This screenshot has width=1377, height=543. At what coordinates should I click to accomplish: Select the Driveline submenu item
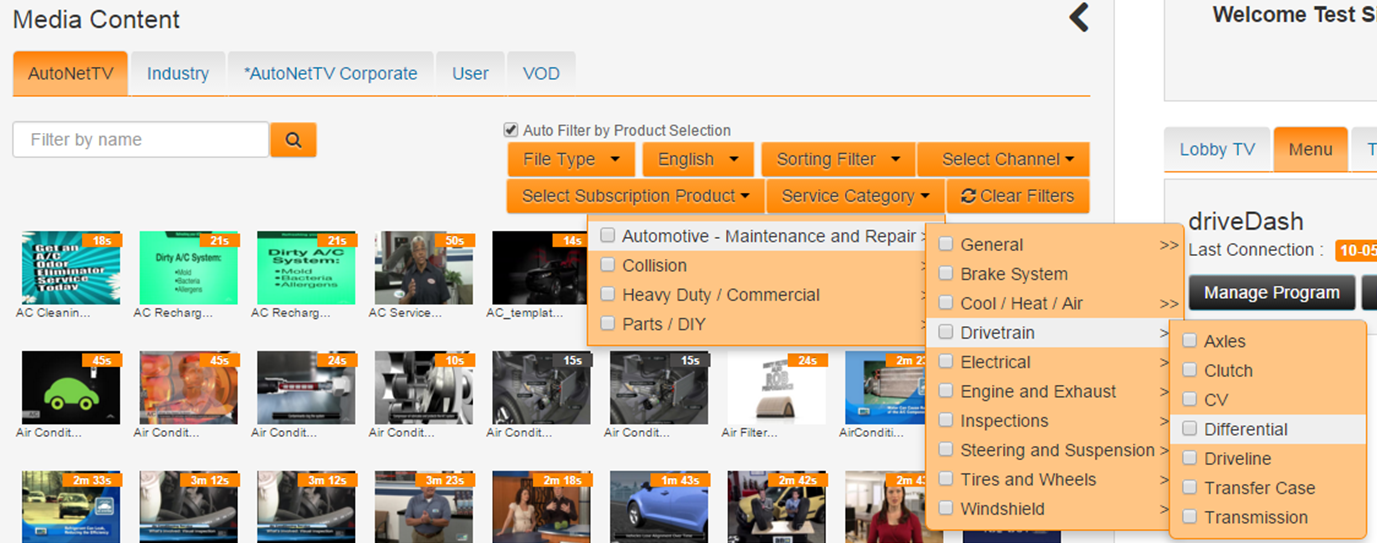click(1268, 458)
